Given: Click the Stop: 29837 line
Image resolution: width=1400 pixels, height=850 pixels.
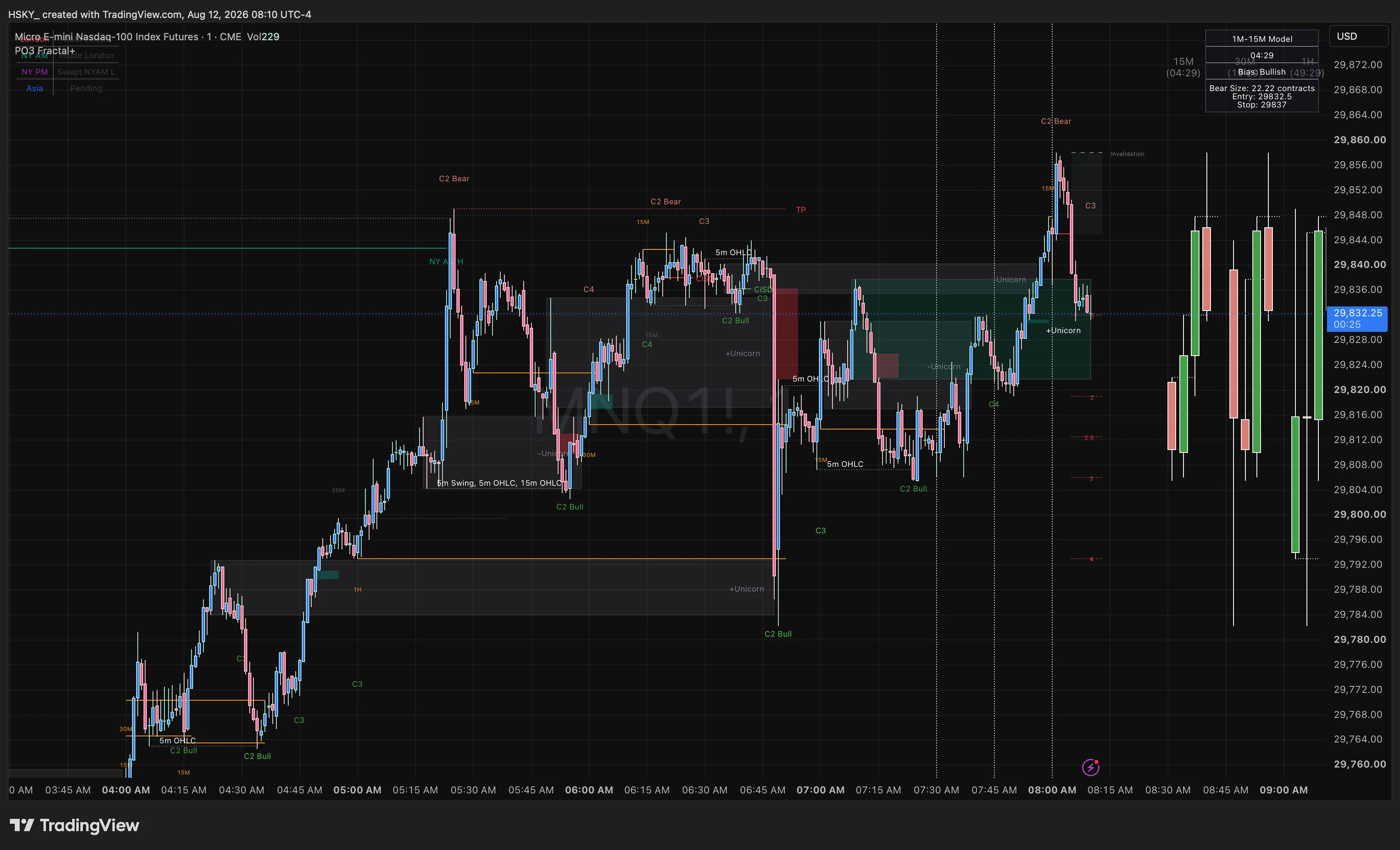Looking at the screenshot, I should click(x=1262, y=105).
